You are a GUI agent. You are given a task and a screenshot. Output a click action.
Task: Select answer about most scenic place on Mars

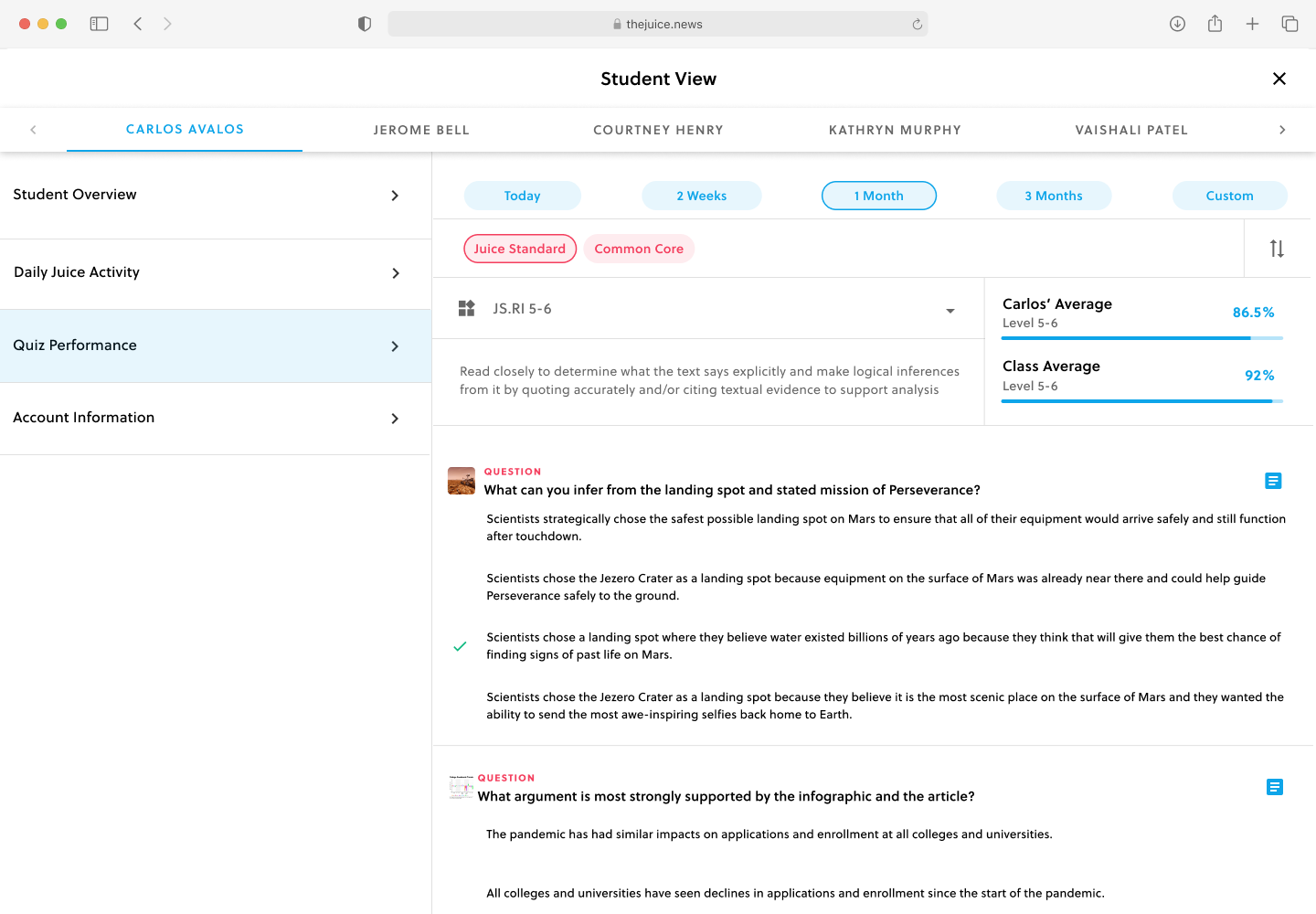pos(885,706)
